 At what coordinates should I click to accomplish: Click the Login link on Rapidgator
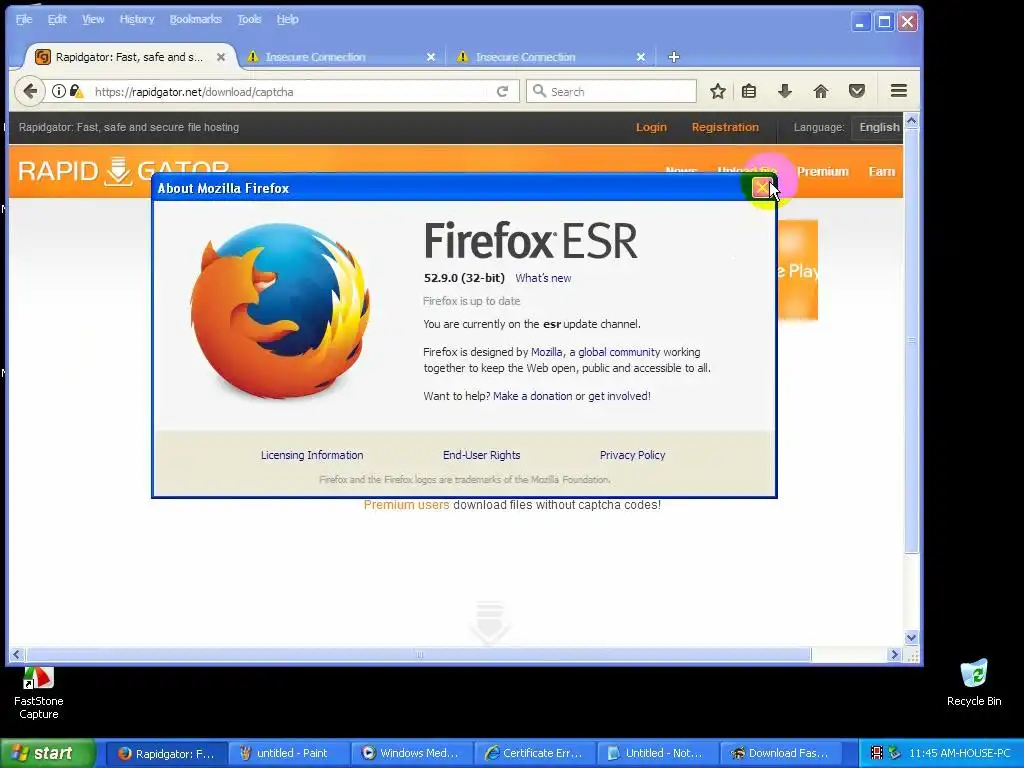[x=652, y=127]
